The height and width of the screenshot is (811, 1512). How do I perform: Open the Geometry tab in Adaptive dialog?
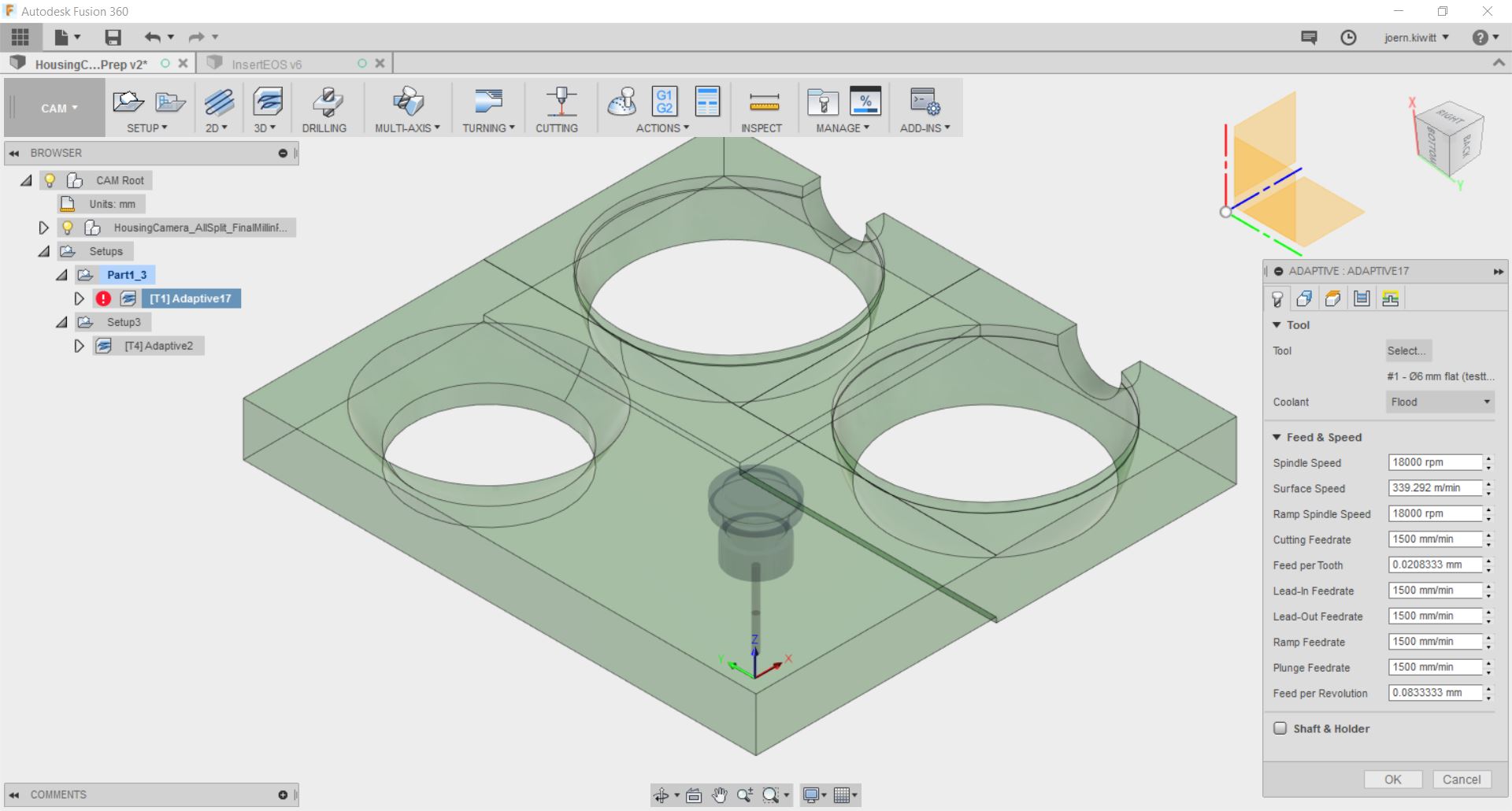click(1305, 298)
